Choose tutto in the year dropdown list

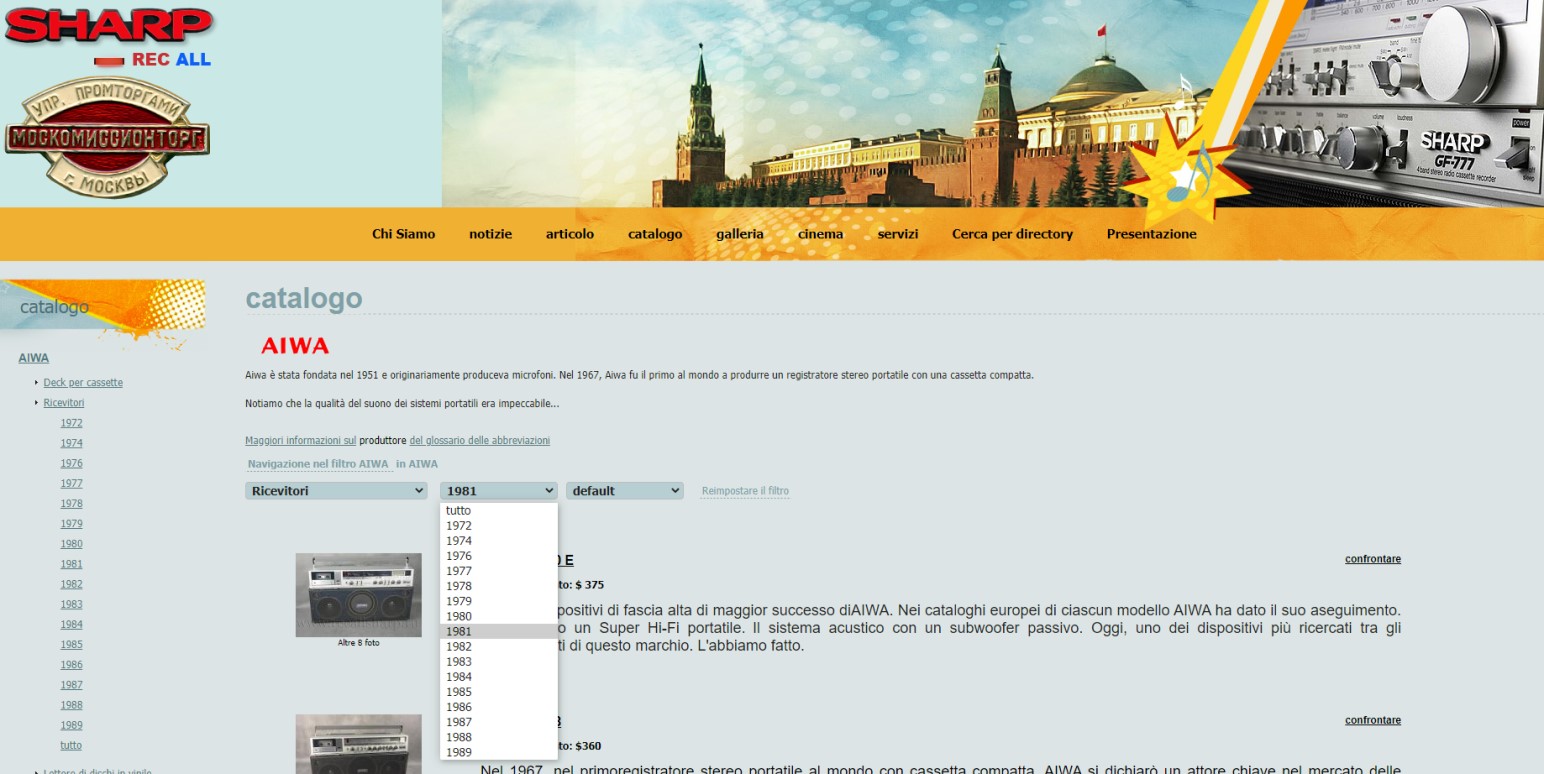tap(499, 511)
